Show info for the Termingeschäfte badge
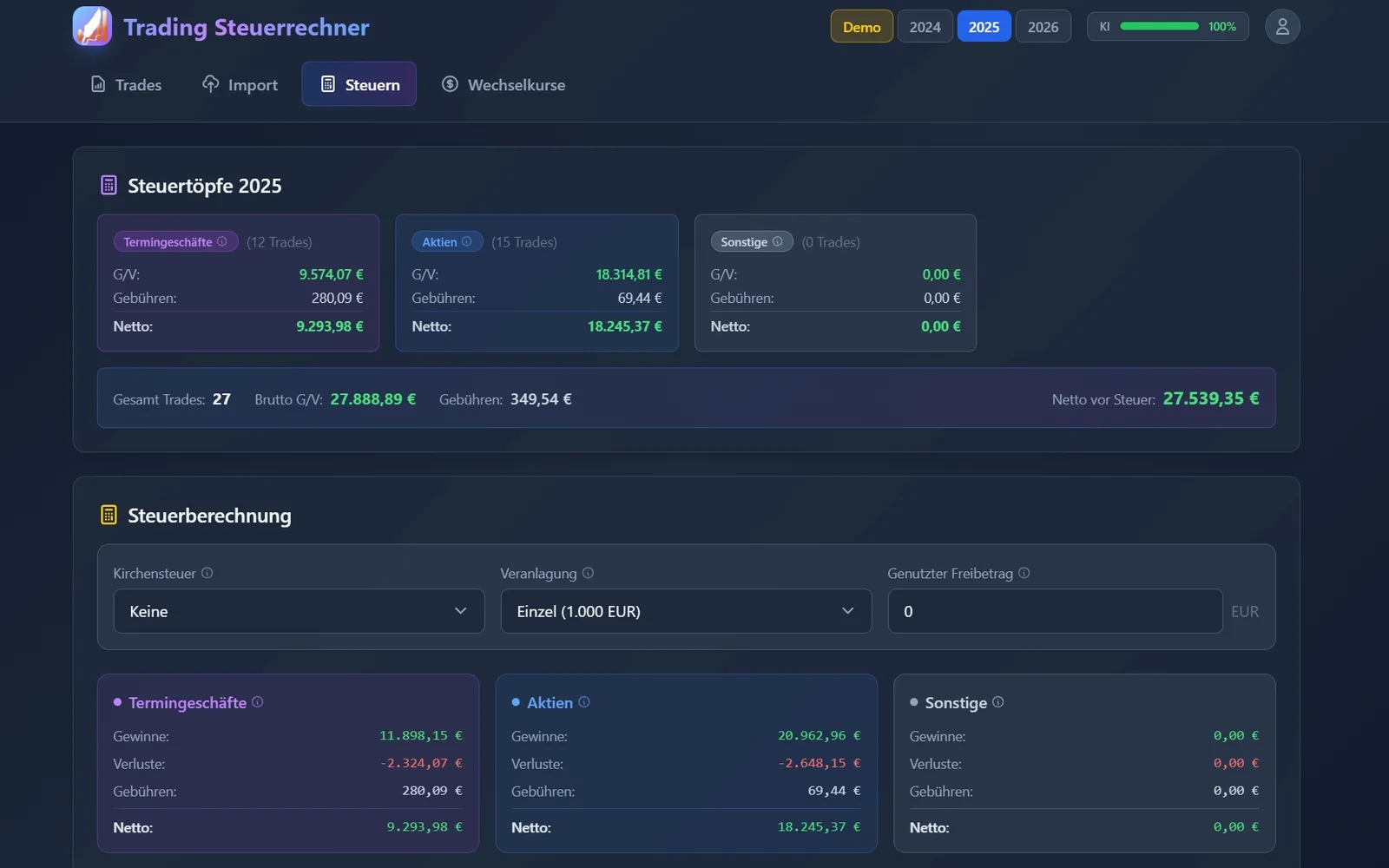 click(222, 241)
